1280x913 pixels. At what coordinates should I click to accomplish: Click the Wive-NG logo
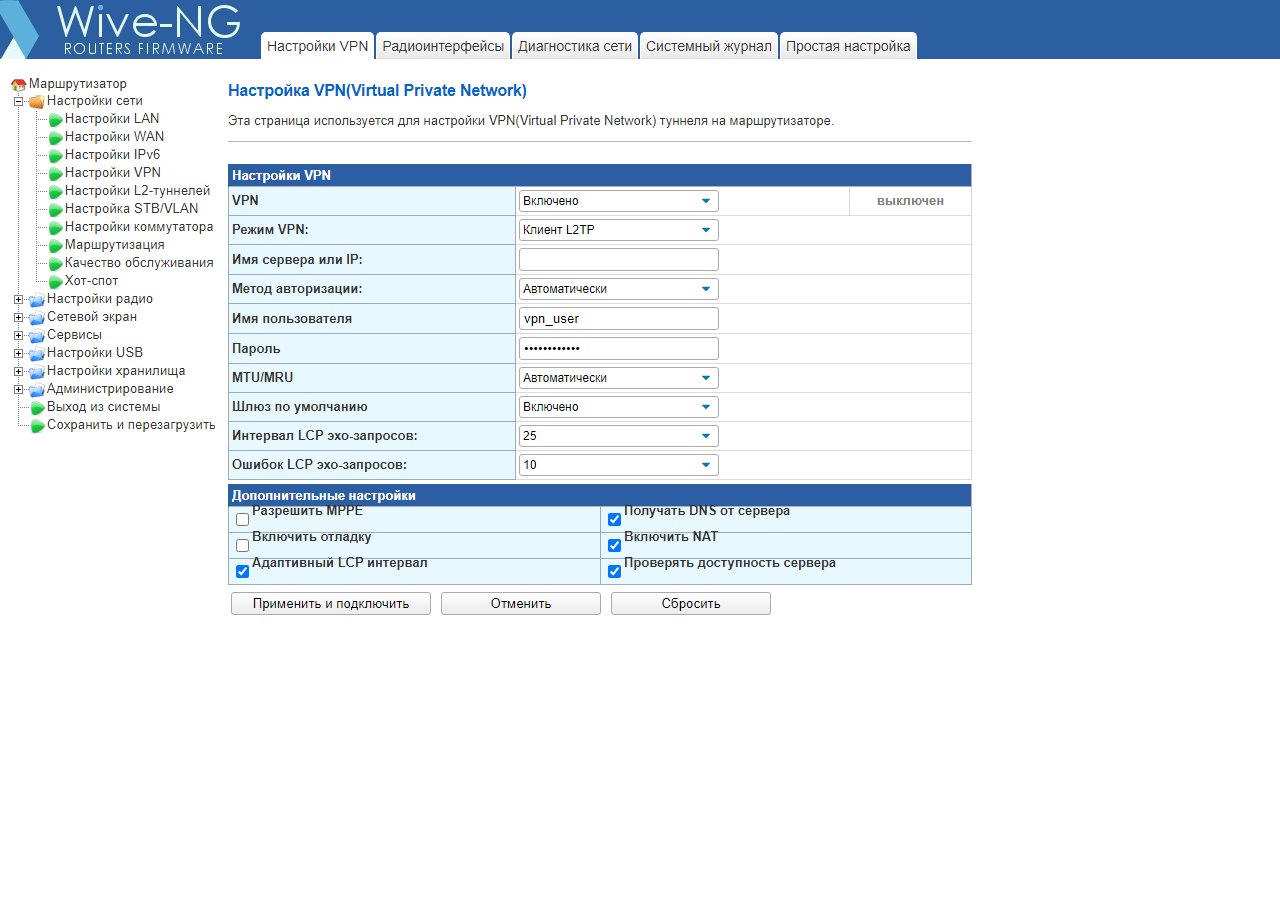click(121, 30)
